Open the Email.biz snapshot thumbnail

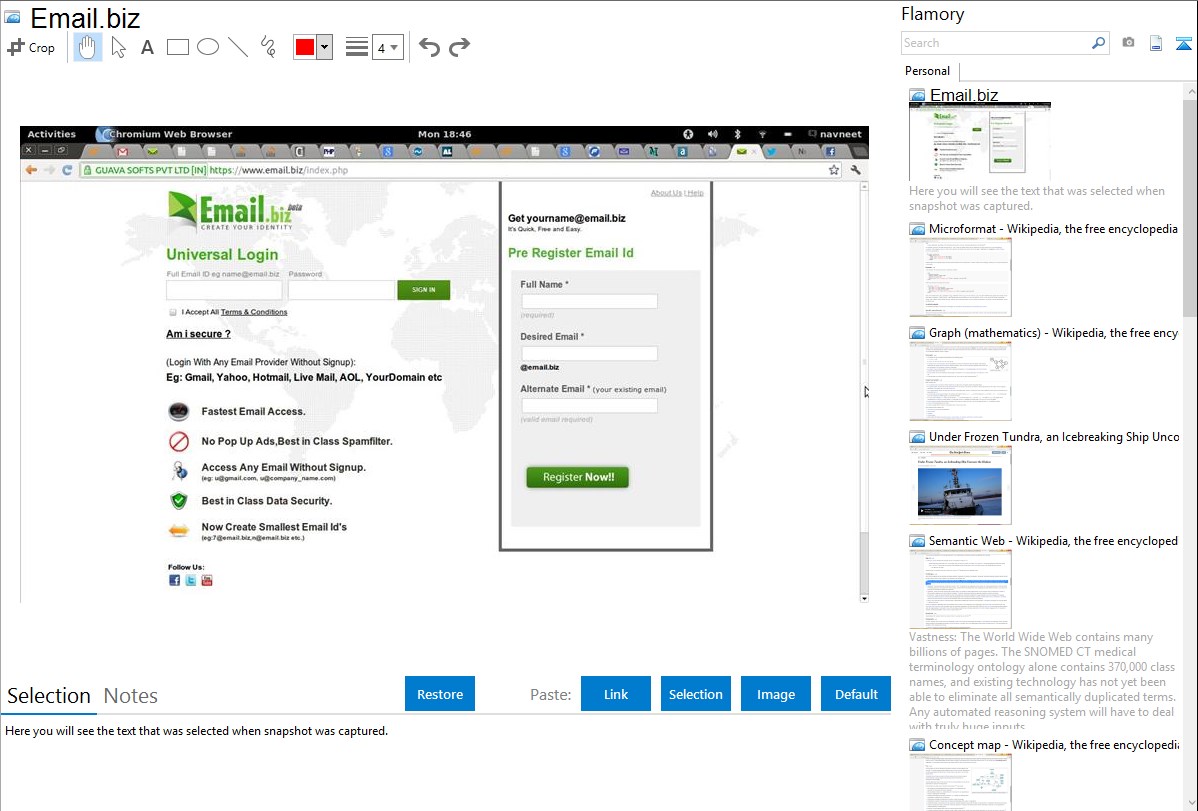[x=979, y=141]
